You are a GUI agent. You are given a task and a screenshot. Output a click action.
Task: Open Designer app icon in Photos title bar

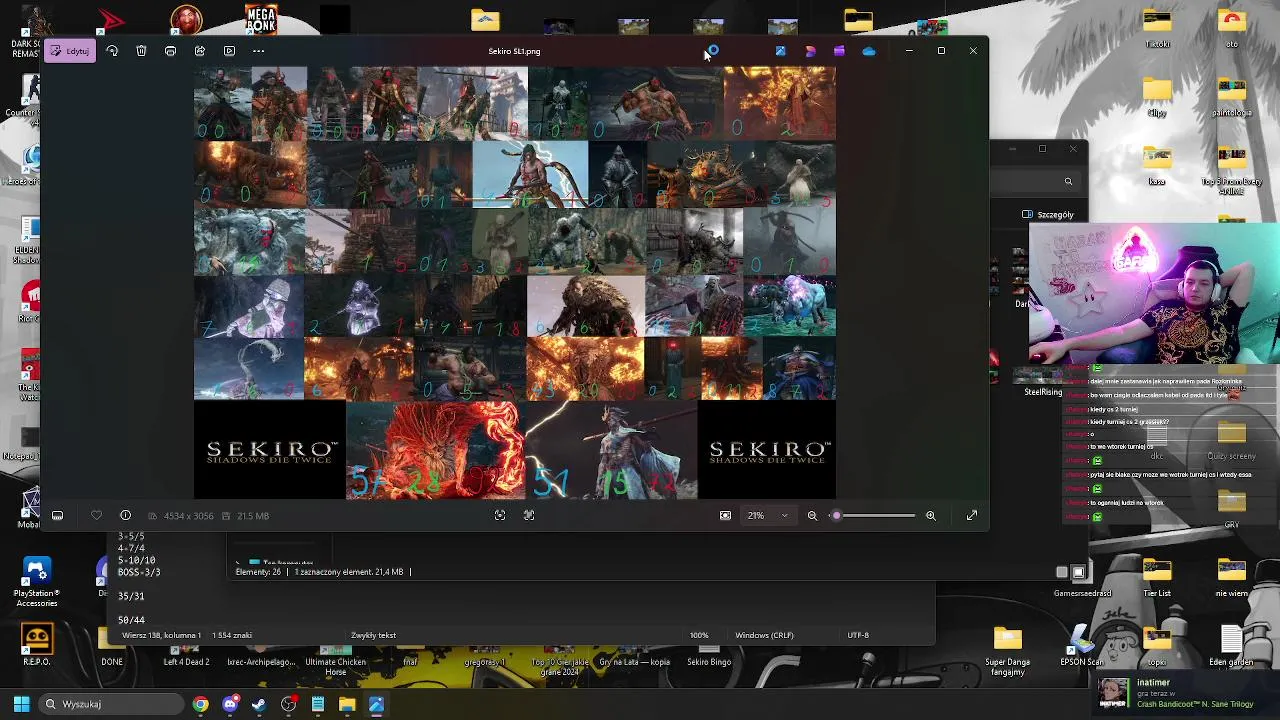click(810, 51)
